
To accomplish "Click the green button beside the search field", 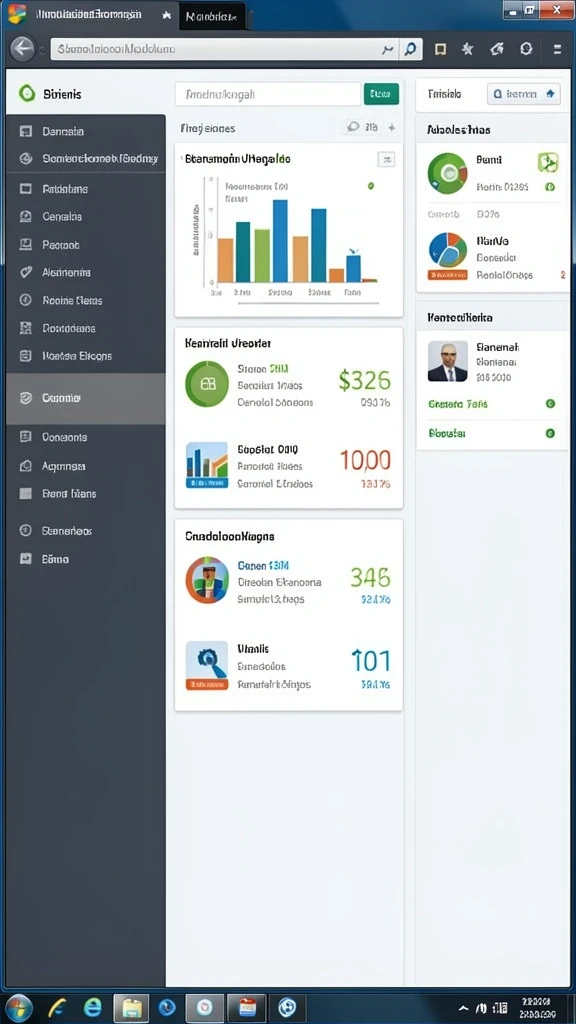I will (x=381, y=94).
